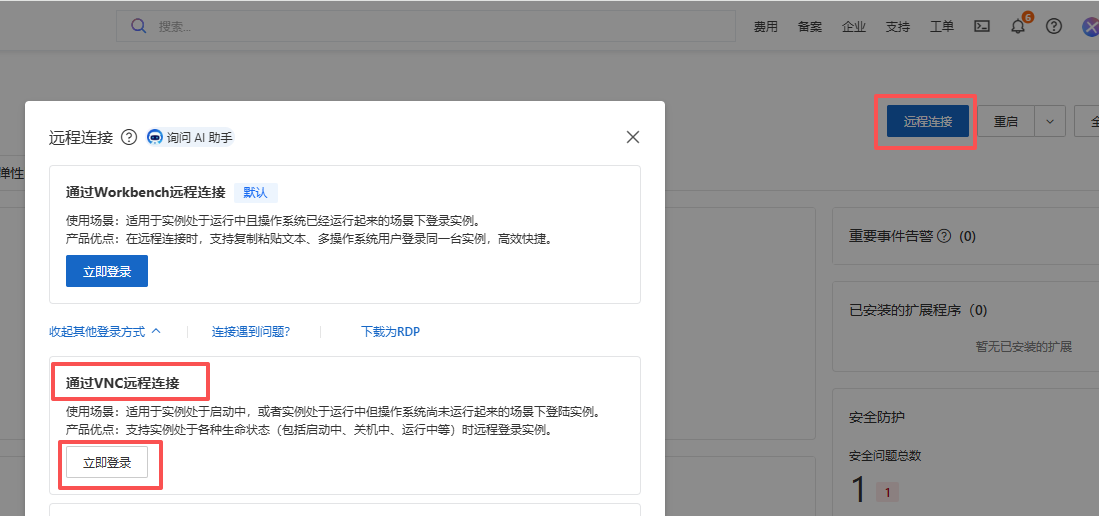Click the 安全防护 heading

877,417
